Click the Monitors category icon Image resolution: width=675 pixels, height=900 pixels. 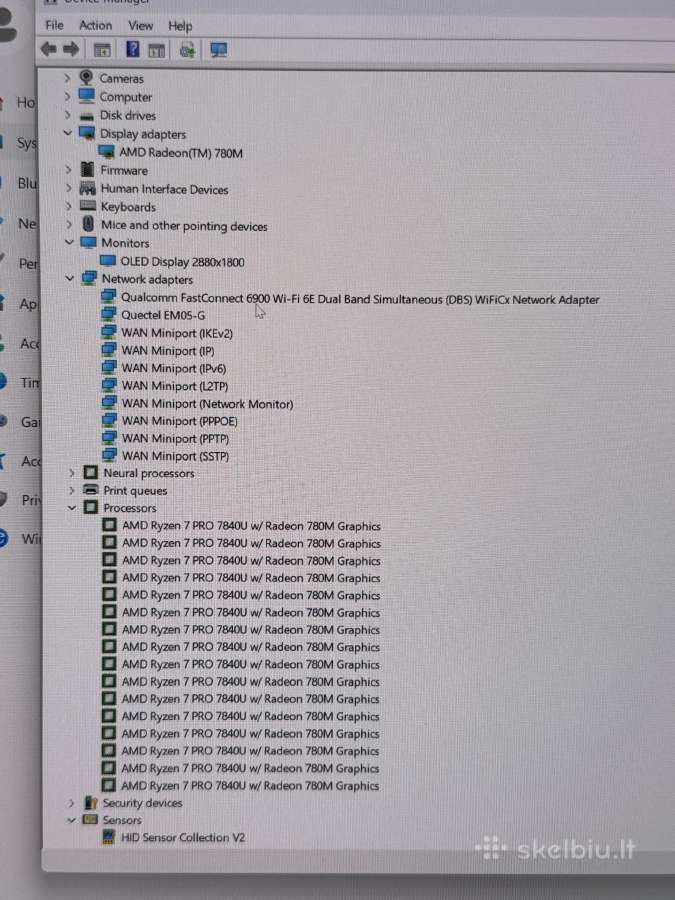tap(88, 242)
